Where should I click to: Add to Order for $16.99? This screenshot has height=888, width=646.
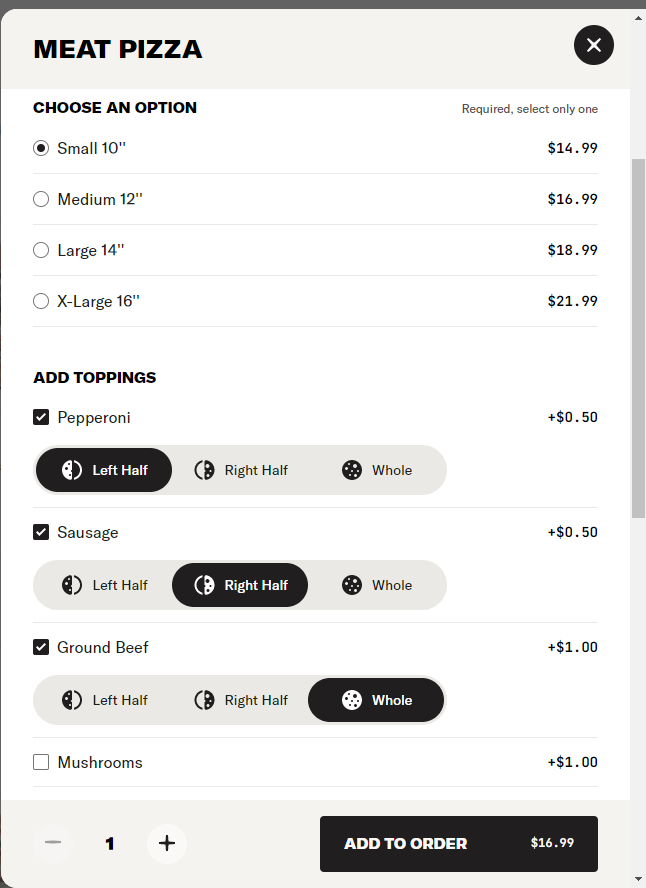pyautogui.click(x=459, y=844)
